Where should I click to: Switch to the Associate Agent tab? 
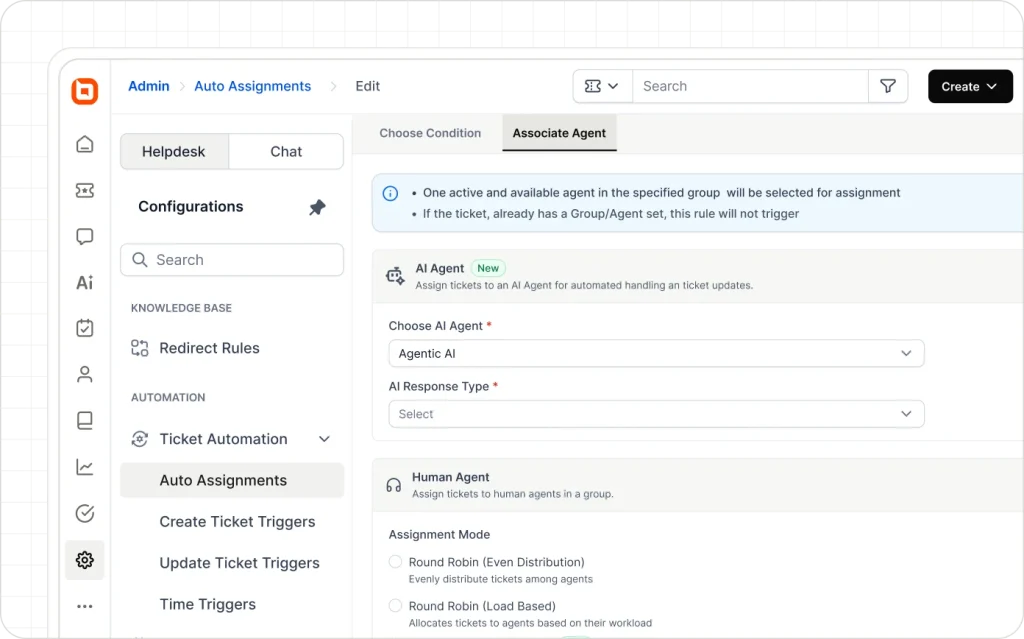[559, 133]
